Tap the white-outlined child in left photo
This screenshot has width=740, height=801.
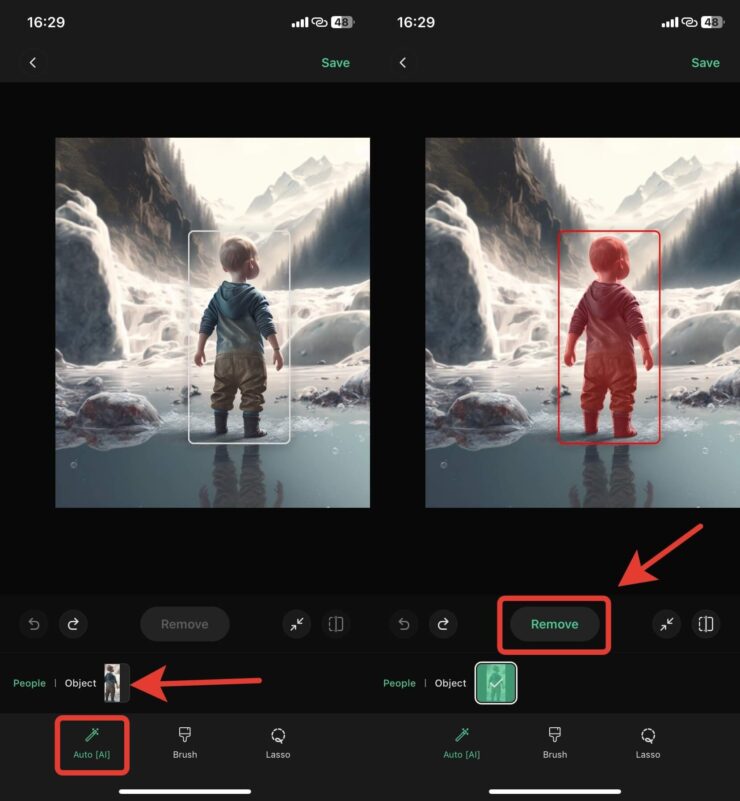239,337
